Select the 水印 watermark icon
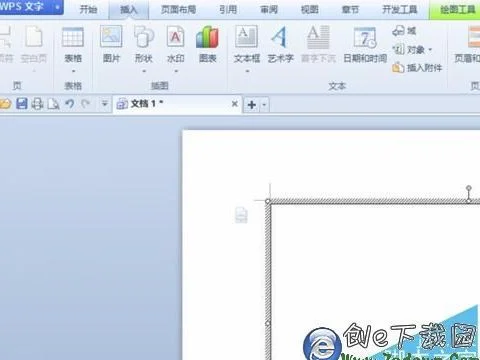Image resolution: width=480 pixels, height=360 pixels. tap(175, 37)
